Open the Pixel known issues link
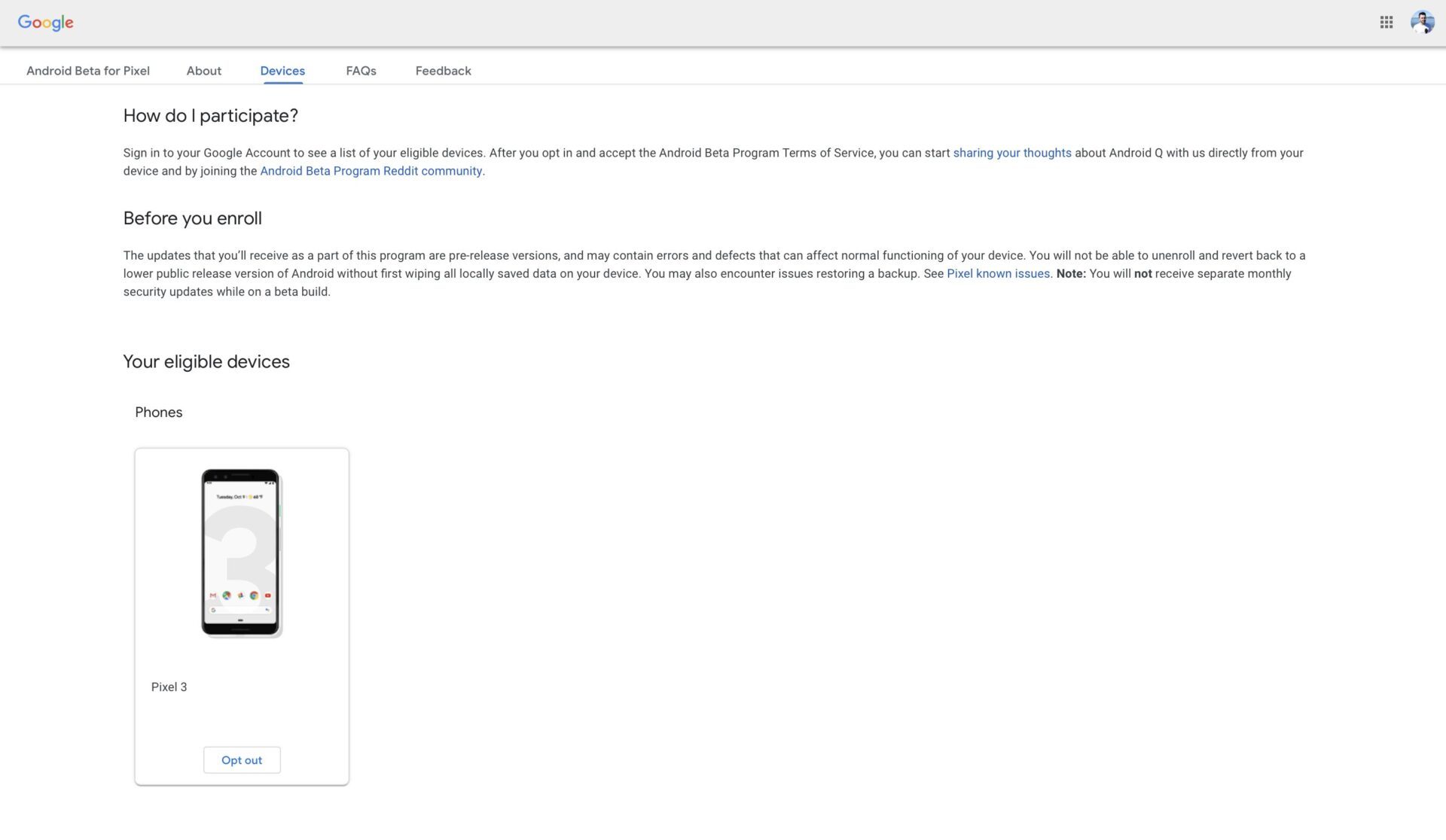 pyautogui.click(x=998, y=274)
